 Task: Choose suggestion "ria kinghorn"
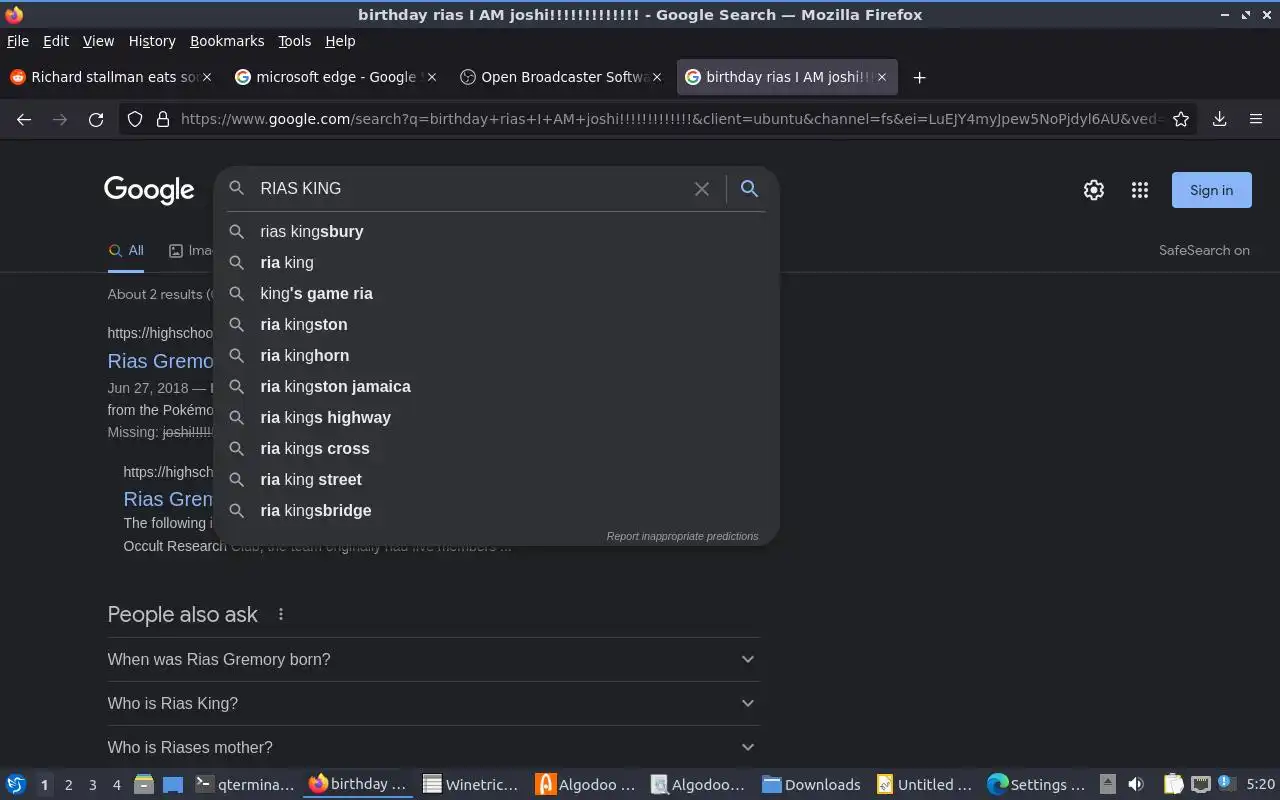click(496, 355)
